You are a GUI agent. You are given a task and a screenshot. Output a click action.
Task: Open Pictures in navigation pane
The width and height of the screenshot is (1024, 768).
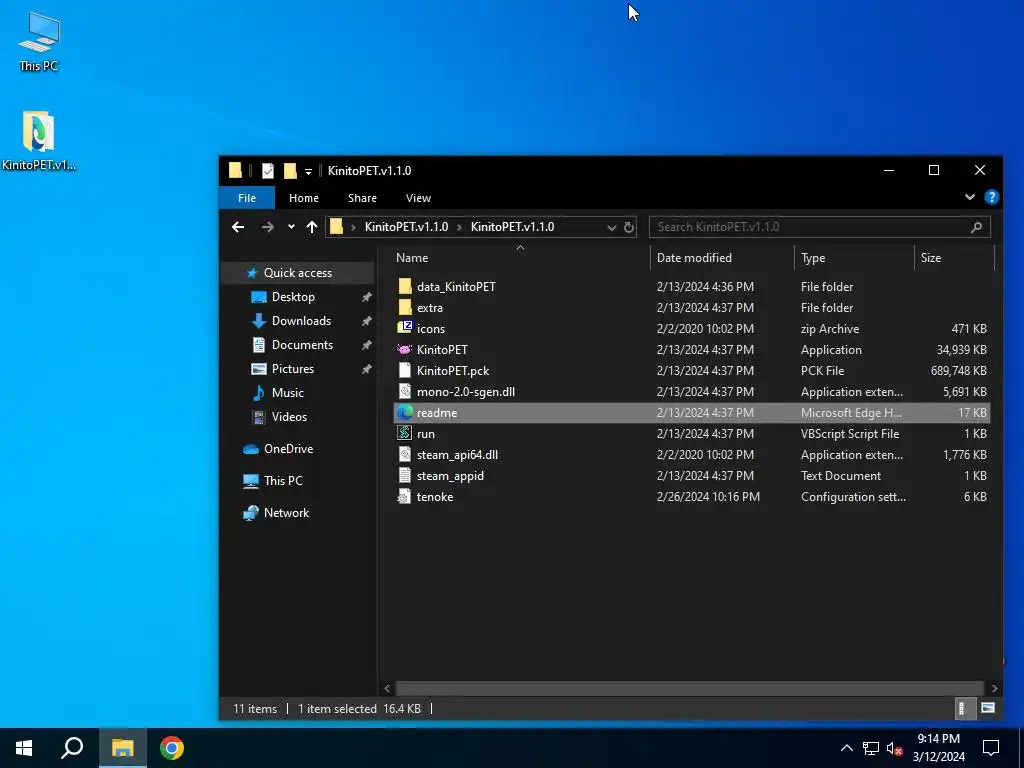pos(293,369)
